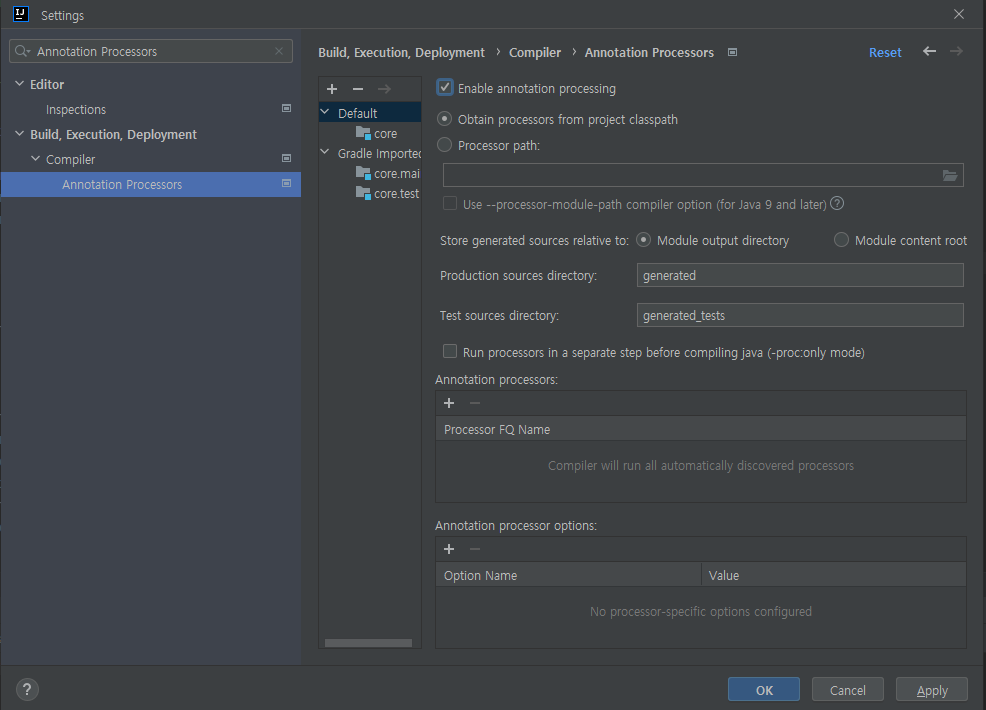
Task: Click the IntelliJ IDEA logo in title bar
Action: point(21,14)
